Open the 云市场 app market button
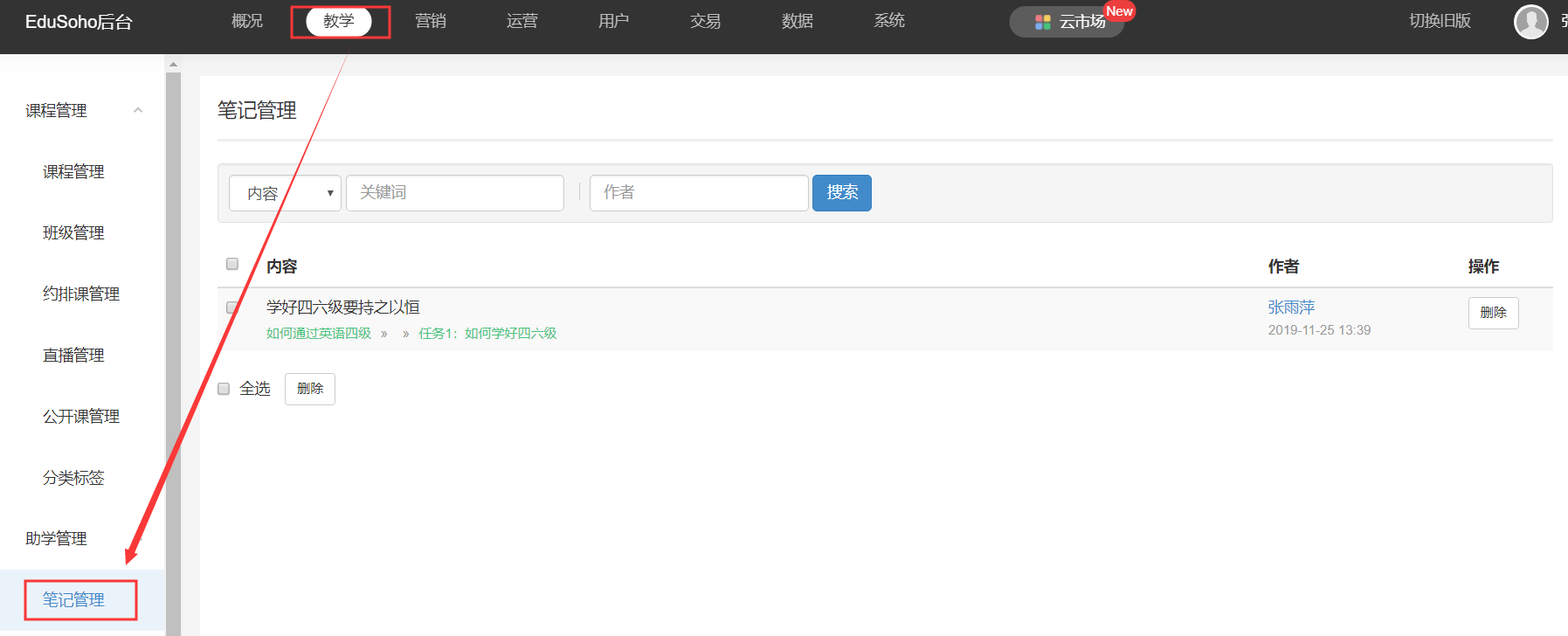 click(x=1068, y=22)
